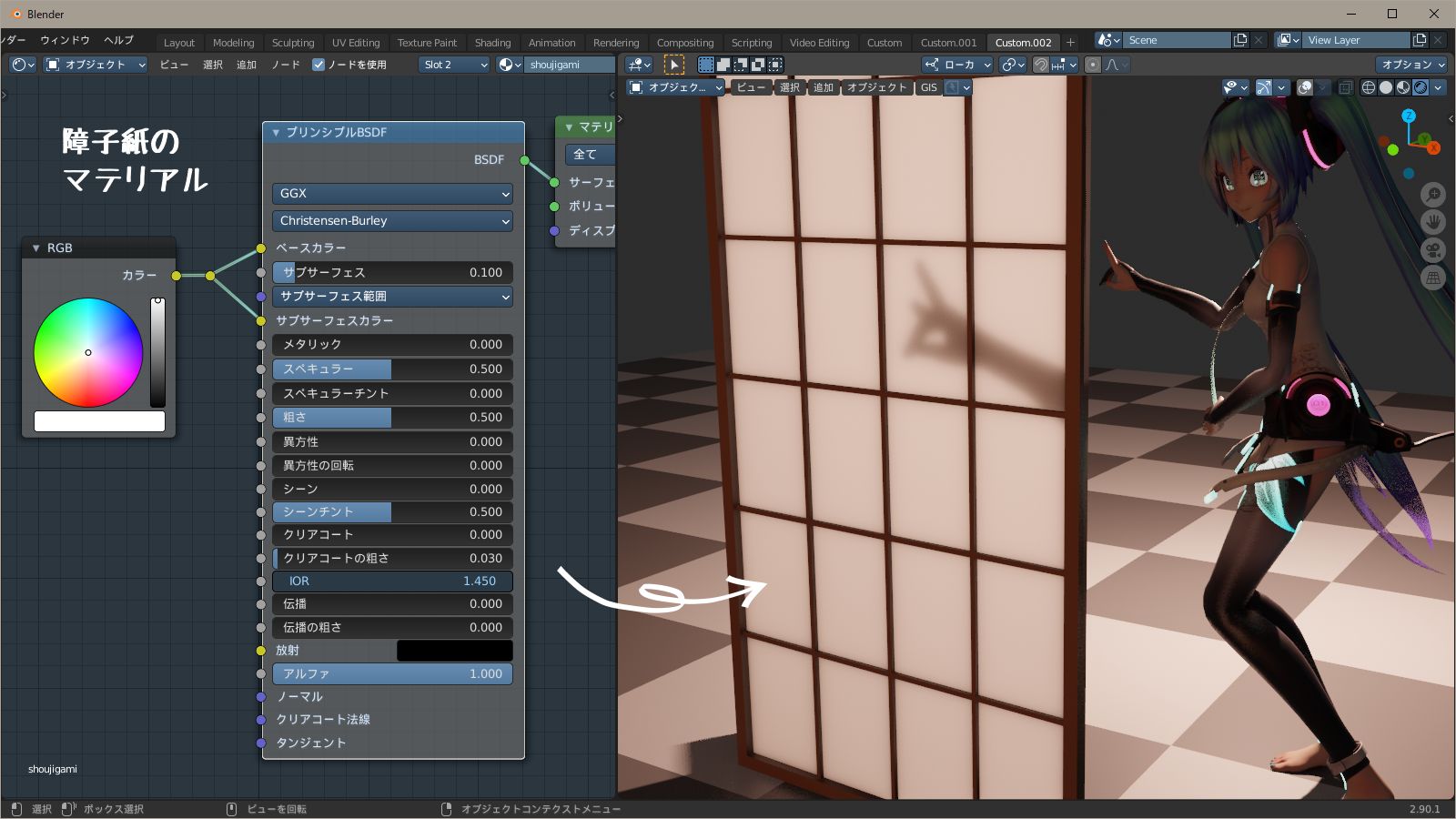Screen dimensions: 1456x819
Task: Toggle viewport overlays display
Action: pyautogui.click(x=1305, y=87)
